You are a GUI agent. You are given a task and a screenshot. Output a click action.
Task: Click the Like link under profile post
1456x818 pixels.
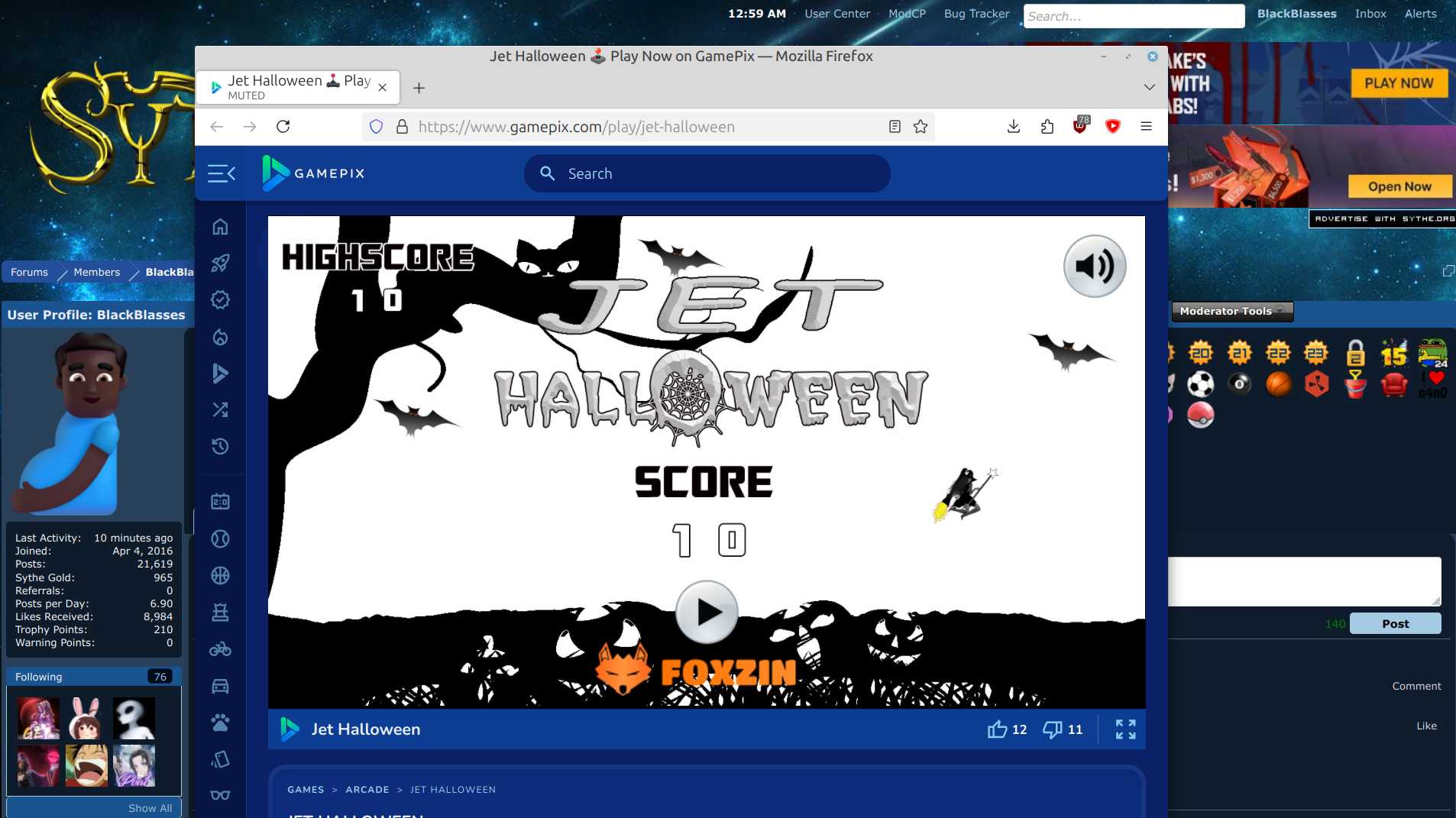click(1426, 726)
